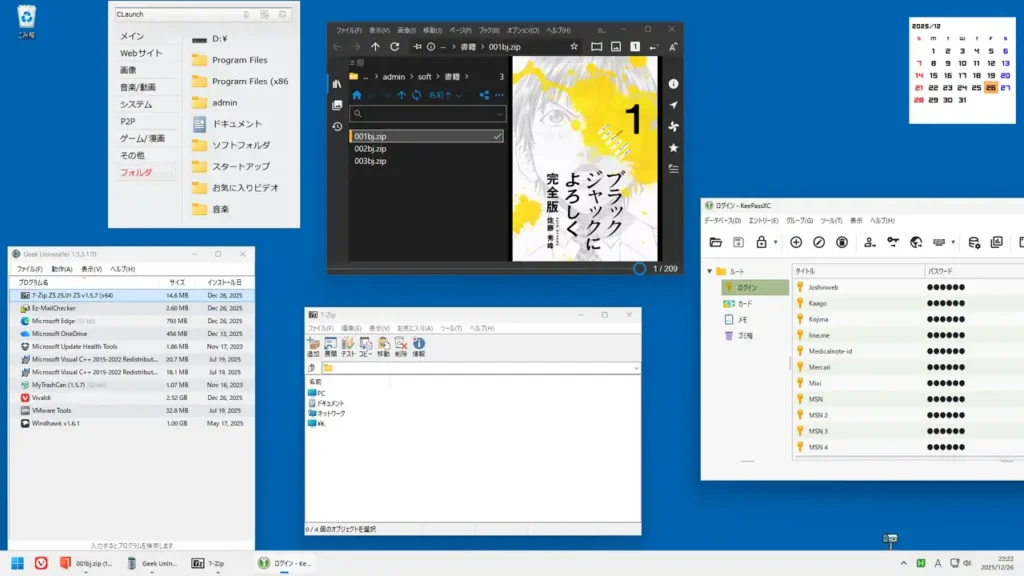Select the Webサイト category in CLaunch

(141, 53)
